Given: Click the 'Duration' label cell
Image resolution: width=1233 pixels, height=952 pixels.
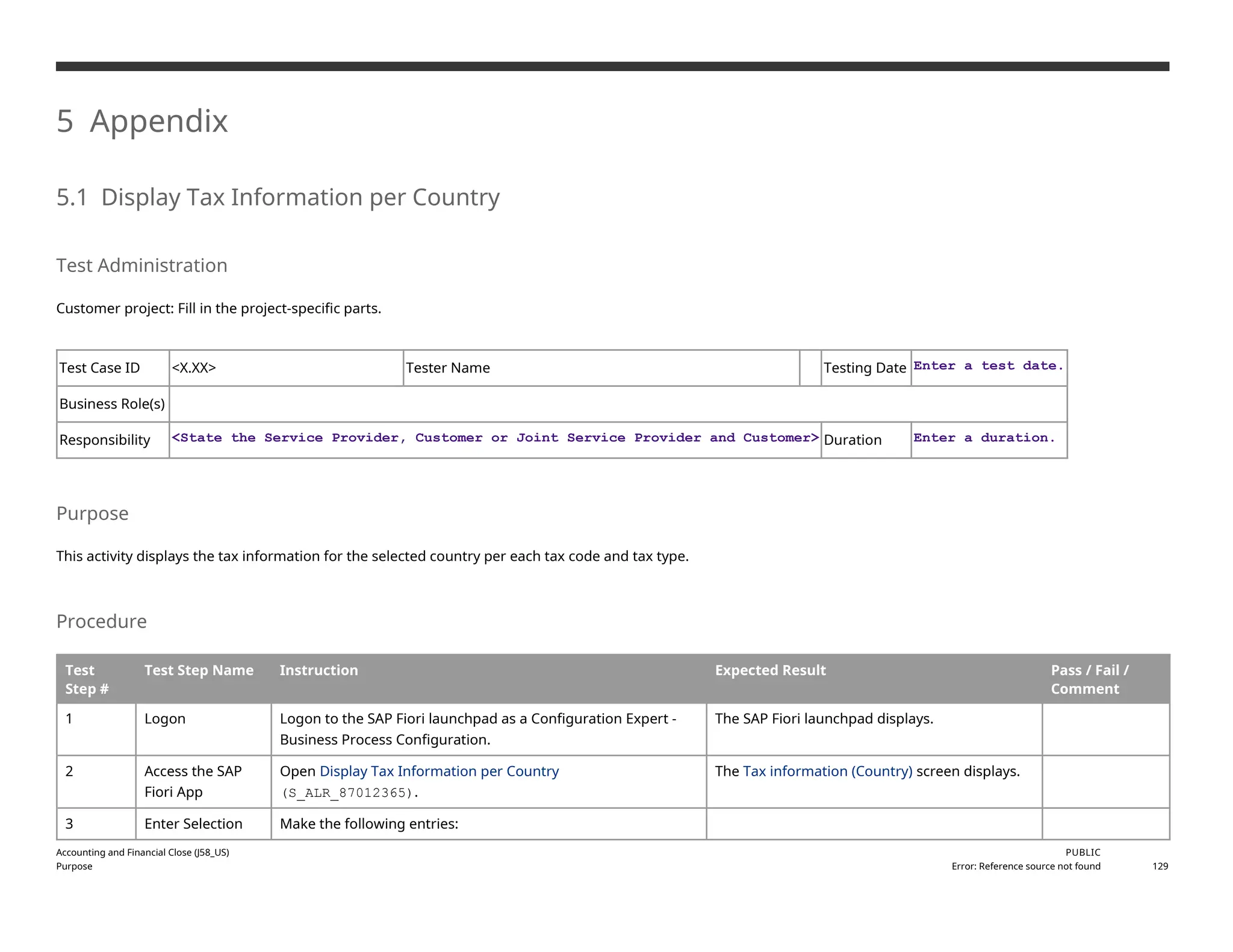Looking at the screenshot, I should coord(866,440).
